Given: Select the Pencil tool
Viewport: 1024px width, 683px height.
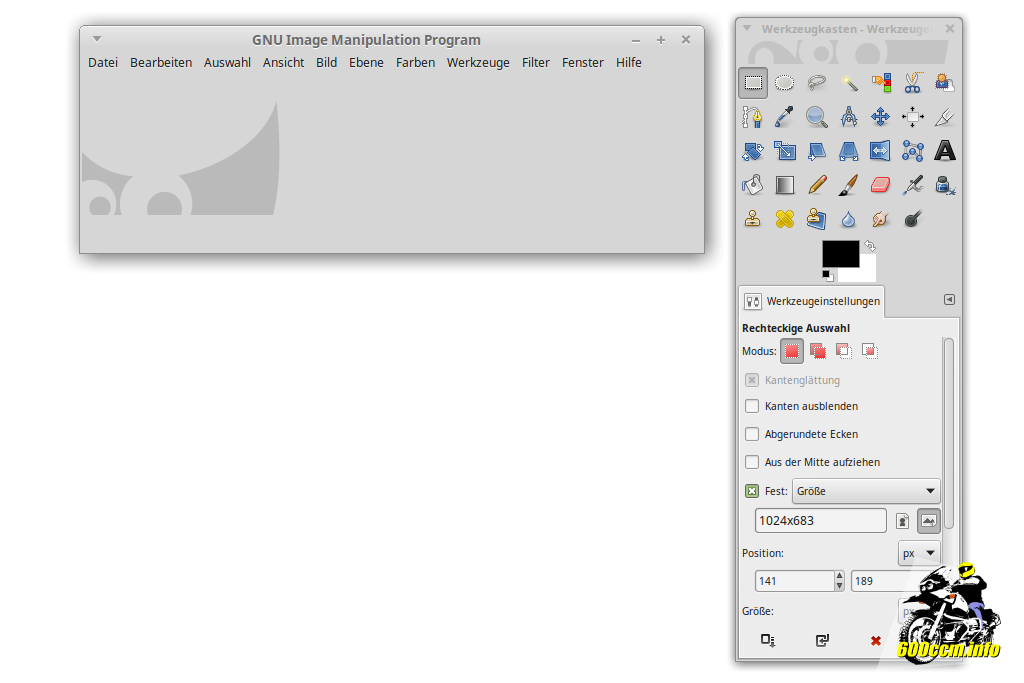Looking at the screenshot, I should [816, 185].
